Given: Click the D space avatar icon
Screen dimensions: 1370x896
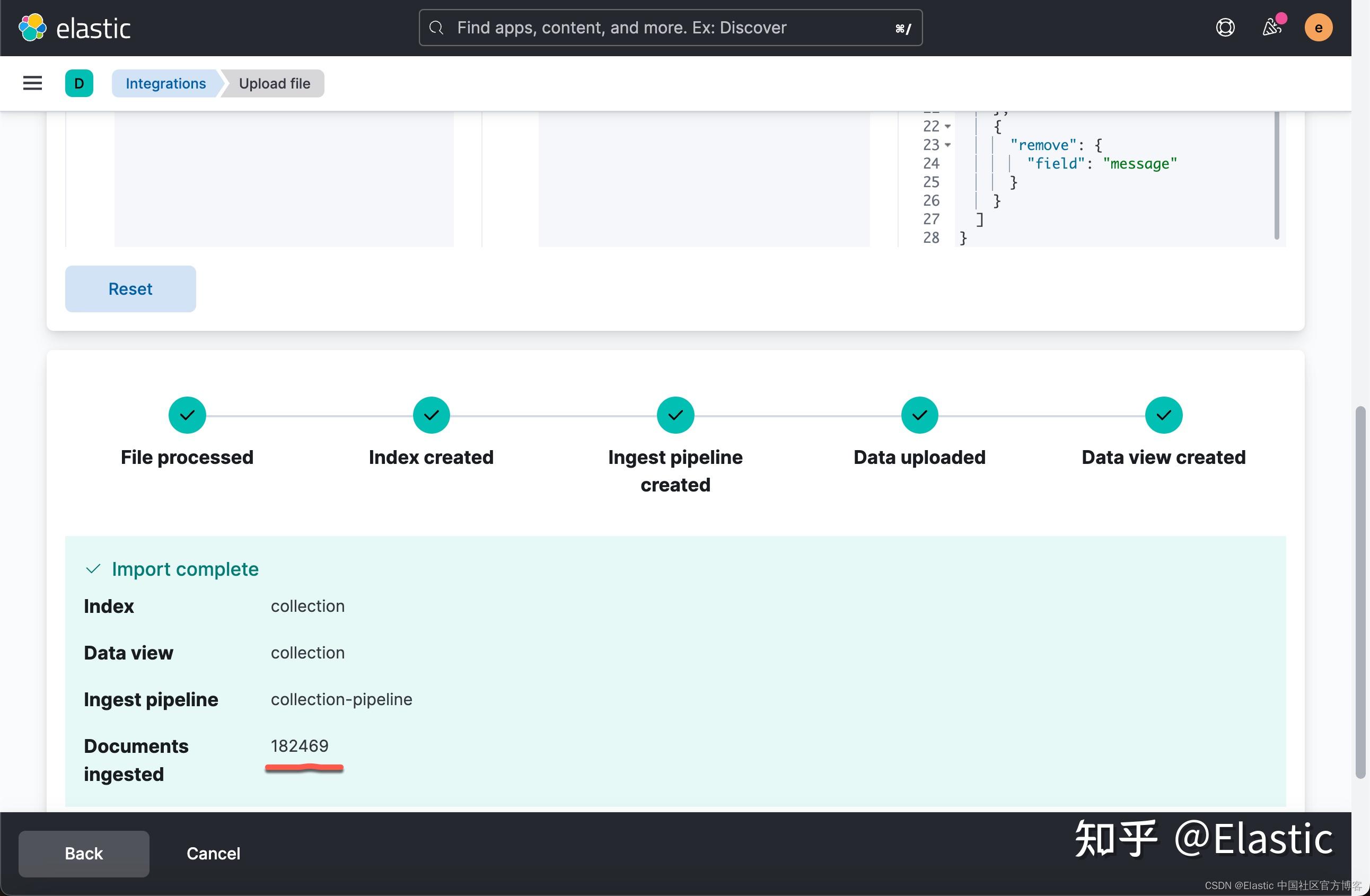Looking at the screenshot, I should pos(79,83).
